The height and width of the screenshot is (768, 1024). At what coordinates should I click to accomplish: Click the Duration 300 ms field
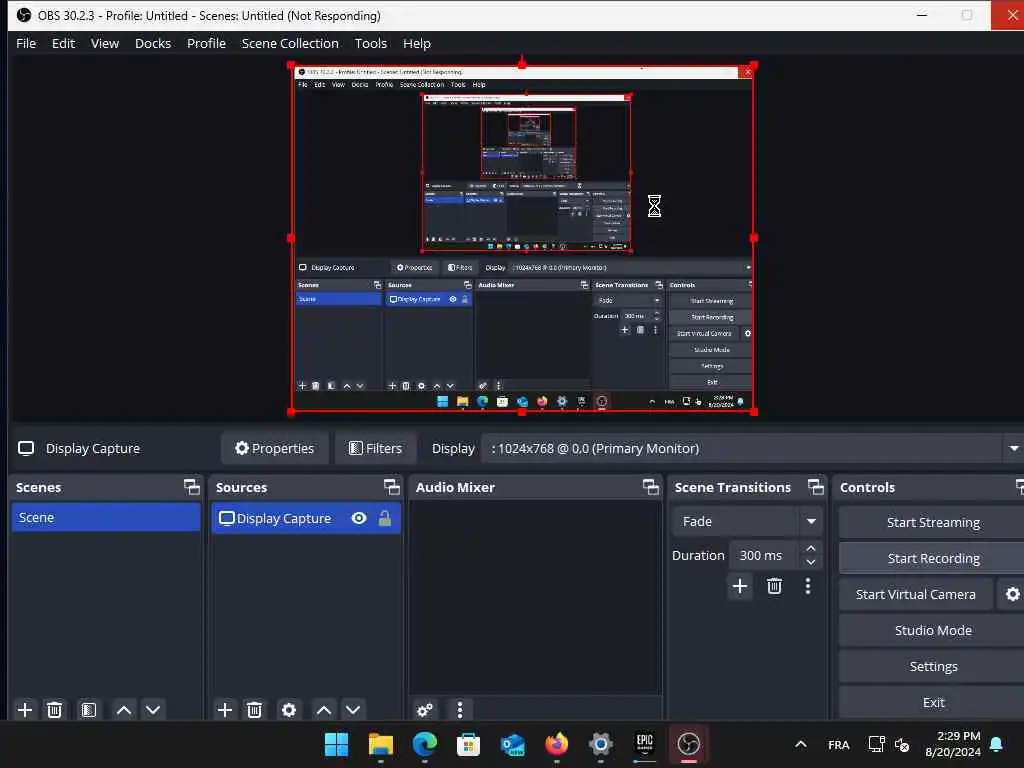click(764, 555)
